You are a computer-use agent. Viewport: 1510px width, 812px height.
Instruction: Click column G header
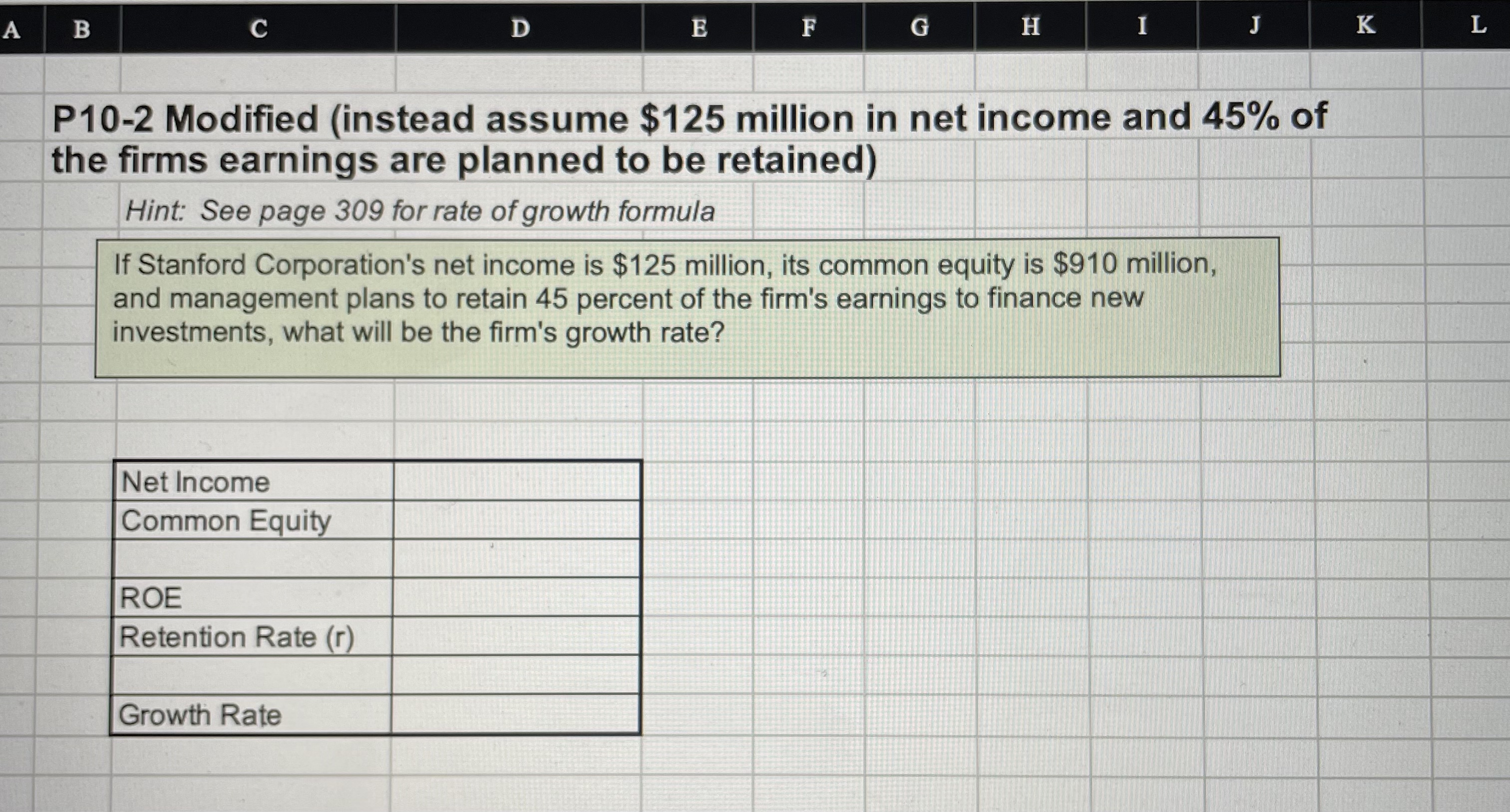pyautogui.click(x=919, y=27)
